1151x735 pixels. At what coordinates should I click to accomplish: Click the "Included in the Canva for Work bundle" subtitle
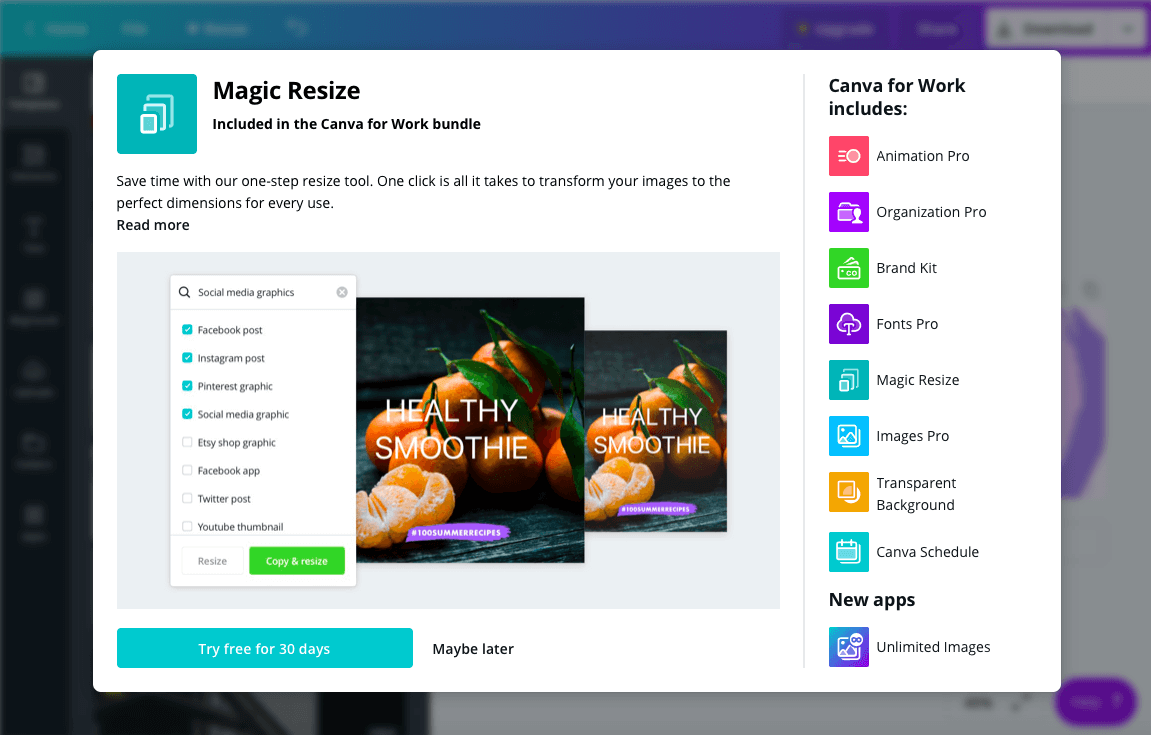click(346, 124)
